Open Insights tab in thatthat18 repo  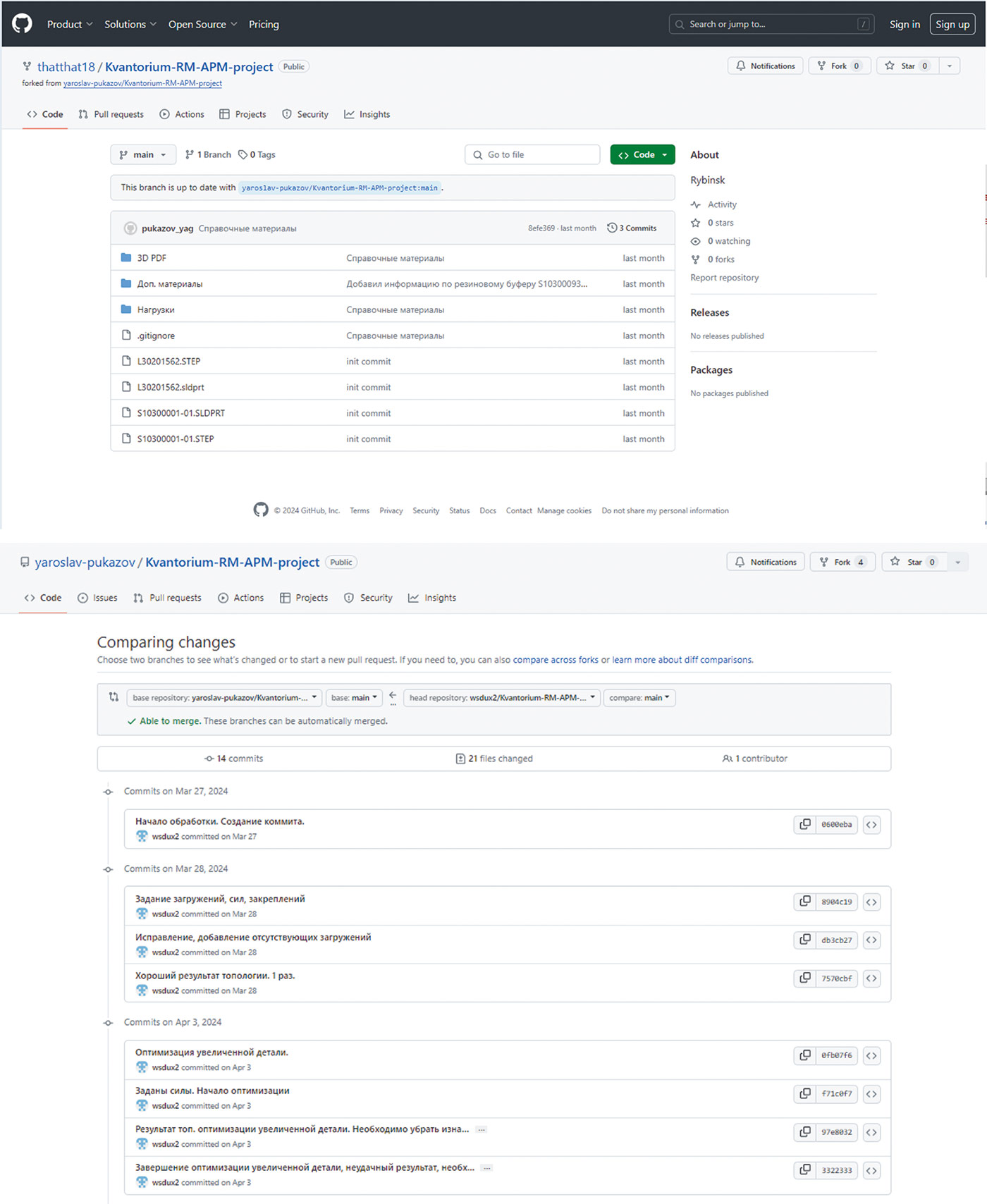click(367, 114)
